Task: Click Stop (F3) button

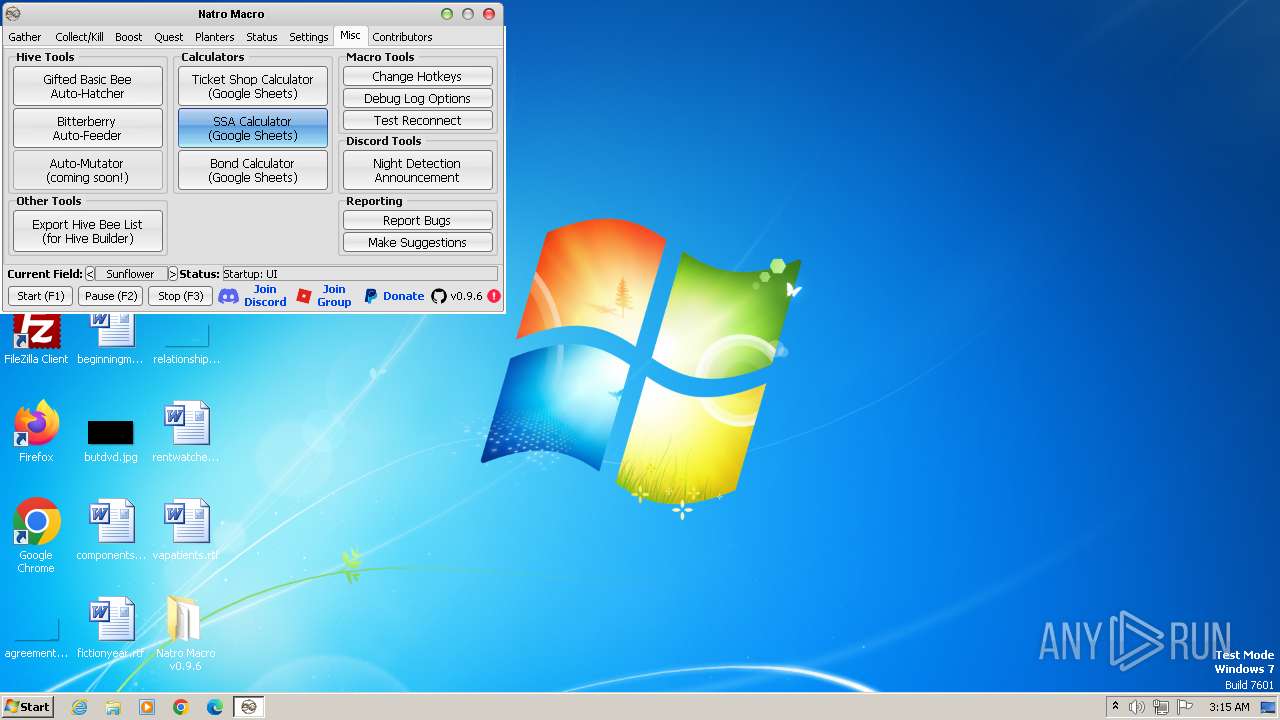Action: (x=181, y=296)
